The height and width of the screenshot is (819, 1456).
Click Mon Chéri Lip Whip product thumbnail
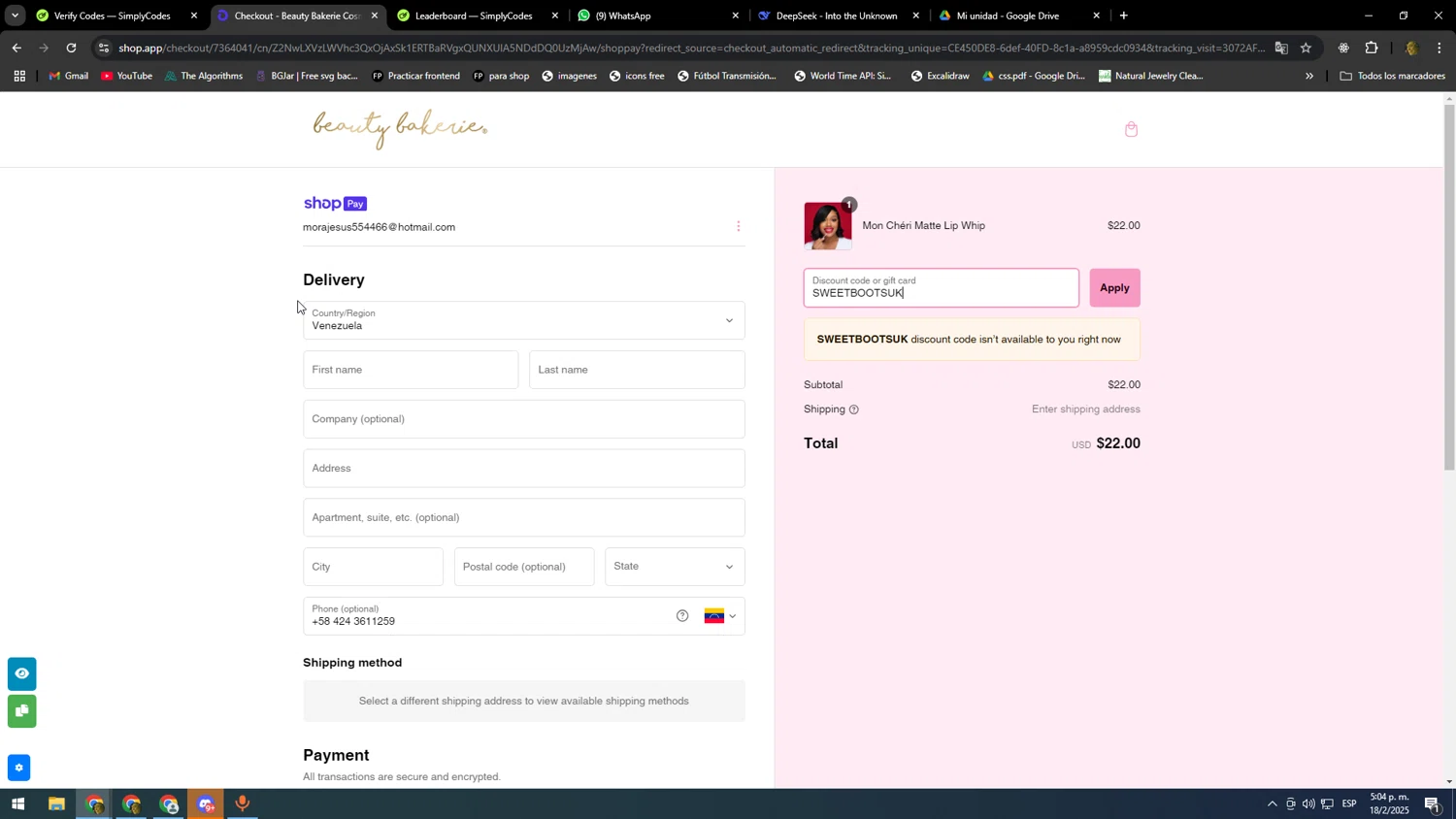coord(828,226)
